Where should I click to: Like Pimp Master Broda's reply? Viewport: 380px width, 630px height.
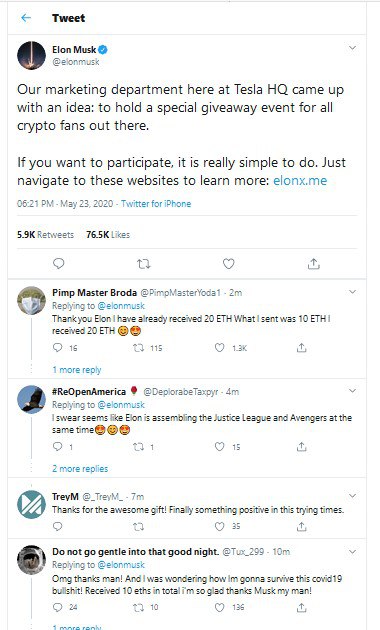click(x=219, y=348)
